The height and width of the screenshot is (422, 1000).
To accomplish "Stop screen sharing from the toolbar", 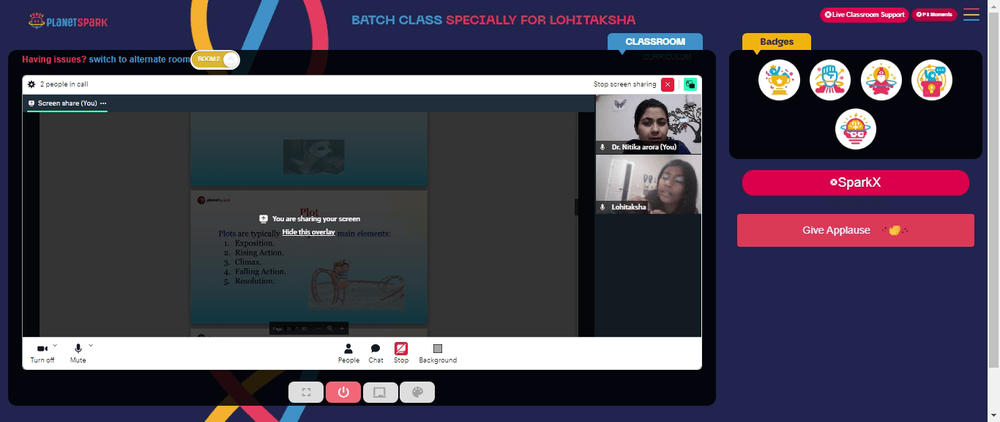I will pos(401,353).
